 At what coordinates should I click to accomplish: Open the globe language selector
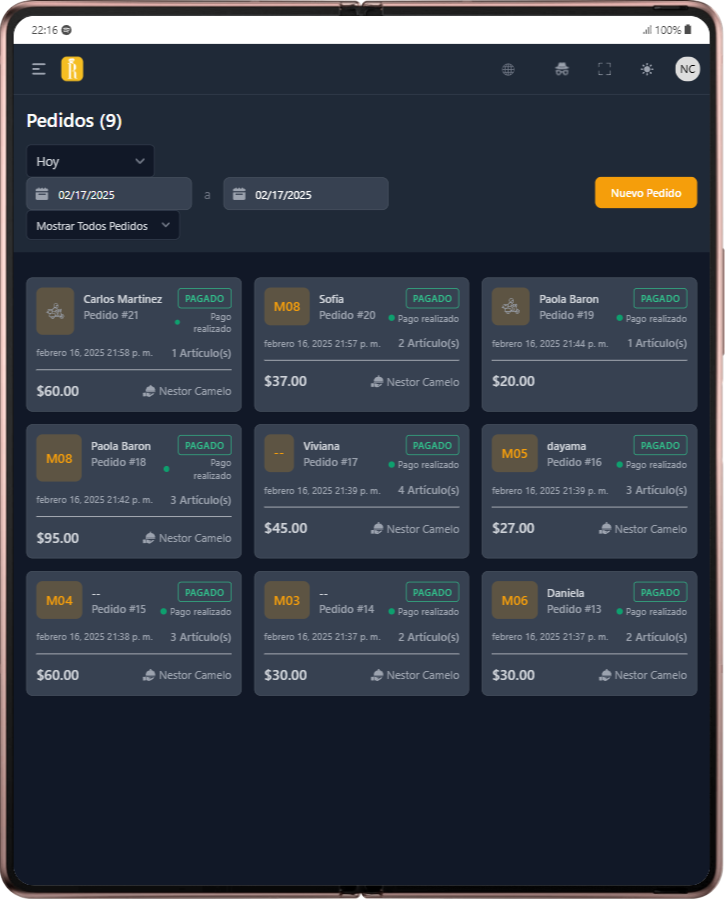click(508, 69)
